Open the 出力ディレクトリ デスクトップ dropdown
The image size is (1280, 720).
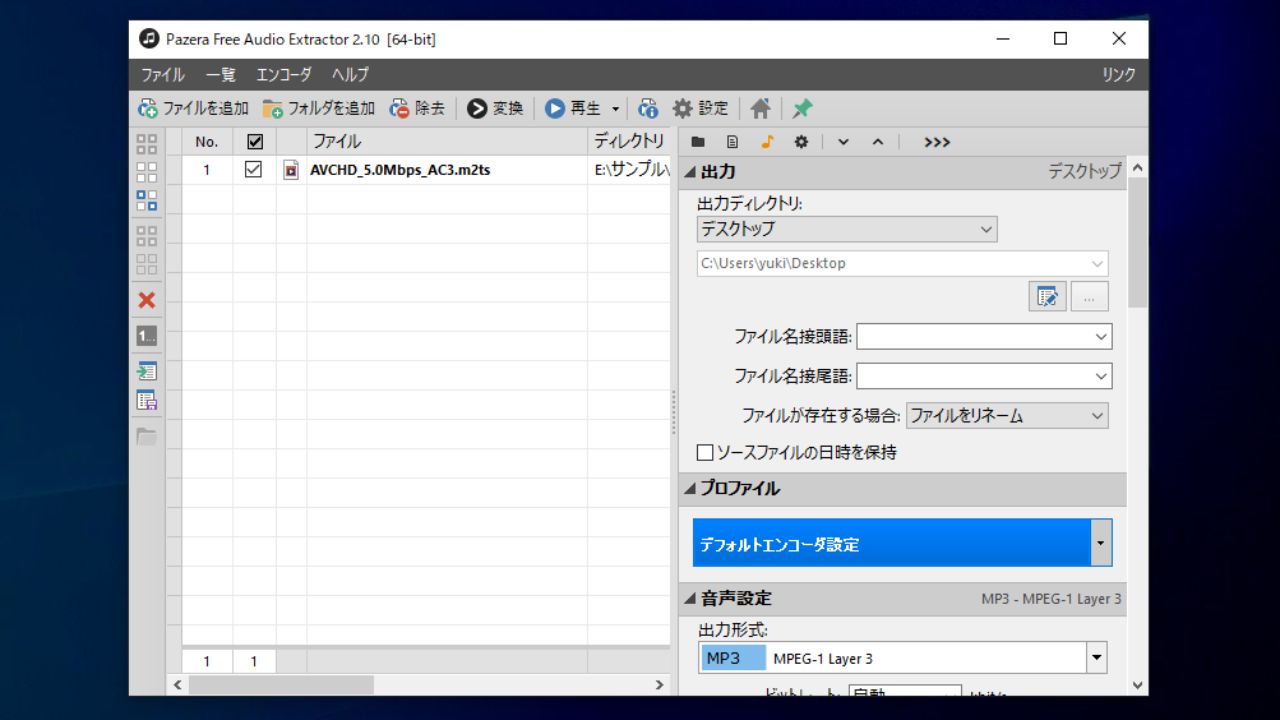[847, 229]
